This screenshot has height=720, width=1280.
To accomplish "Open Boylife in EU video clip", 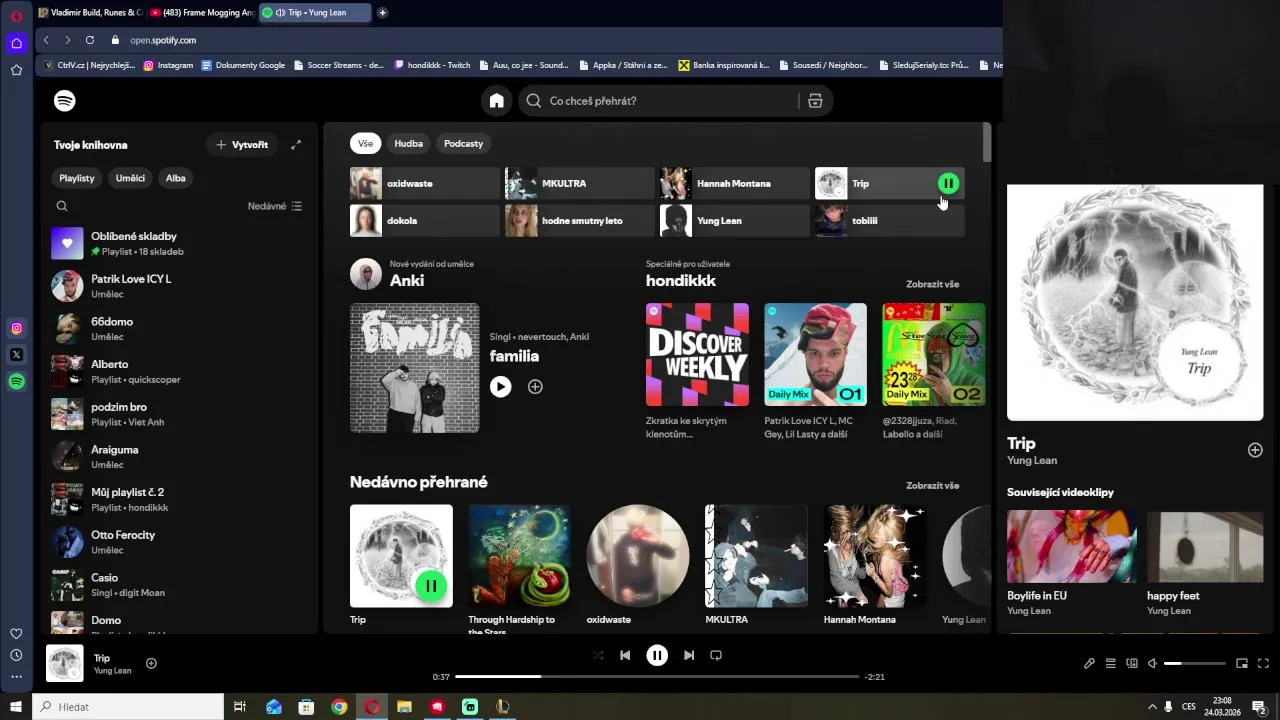I will pyautogui.click(x=1071, y=562).
